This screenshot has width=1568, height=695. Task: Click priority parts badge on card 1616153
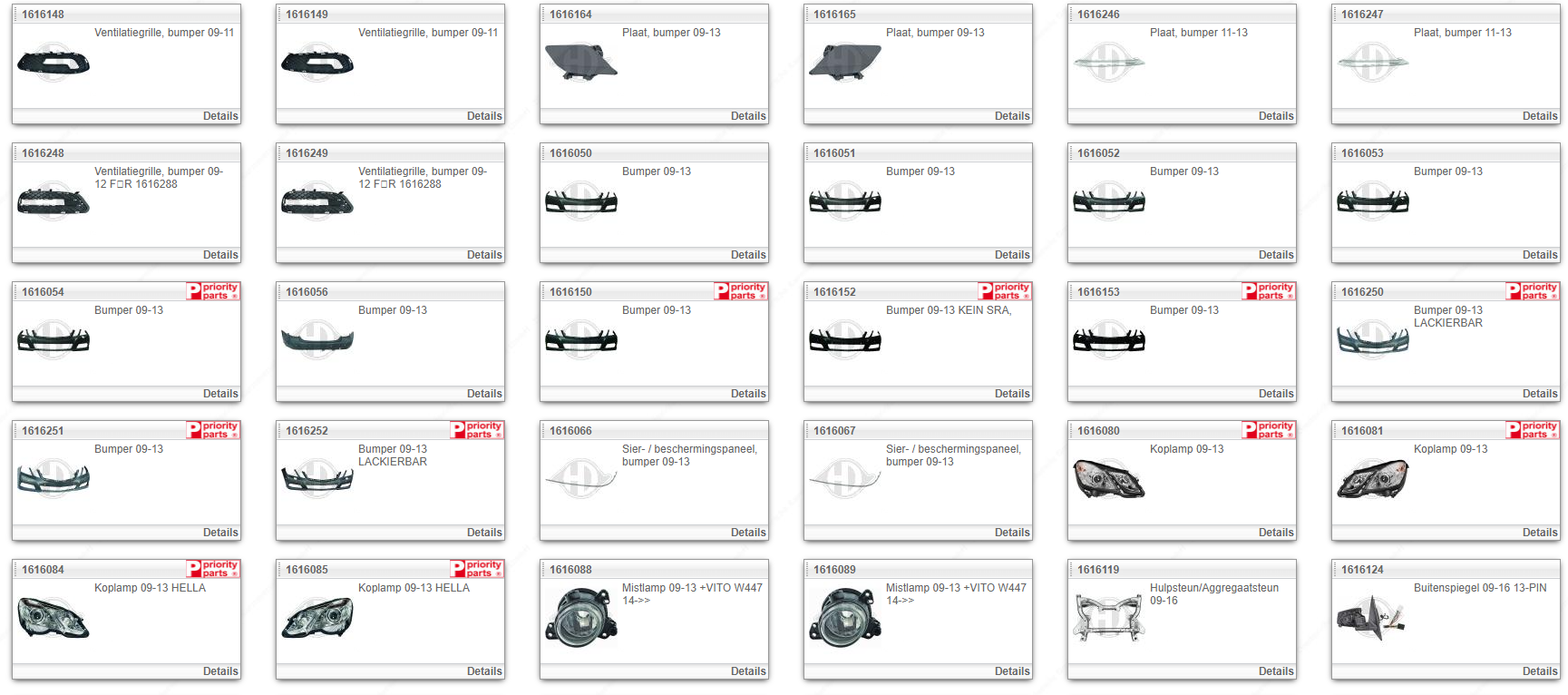click(x=1269, y=291)
